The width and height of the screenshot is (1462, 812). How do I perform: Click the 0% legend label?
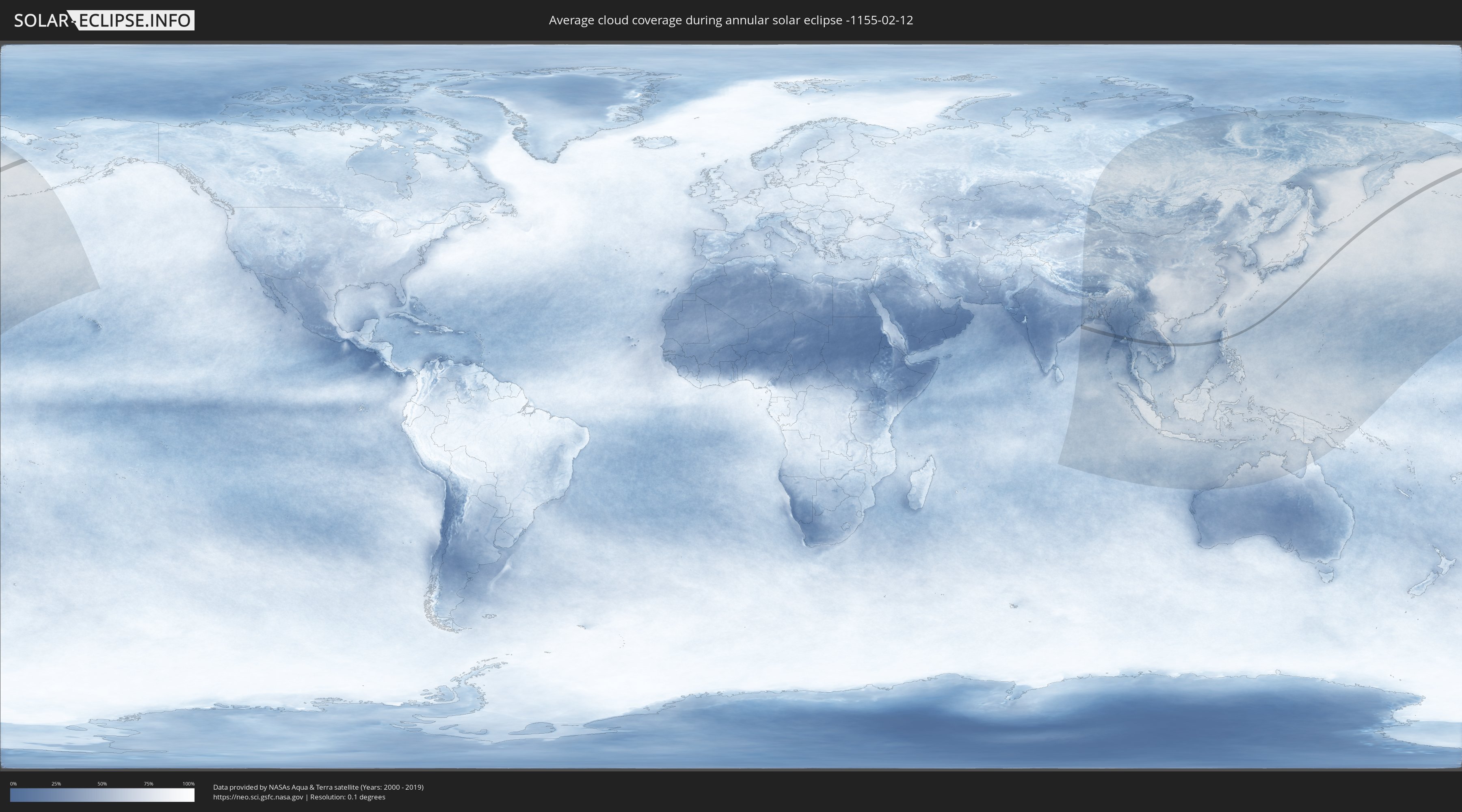[13, 784]
